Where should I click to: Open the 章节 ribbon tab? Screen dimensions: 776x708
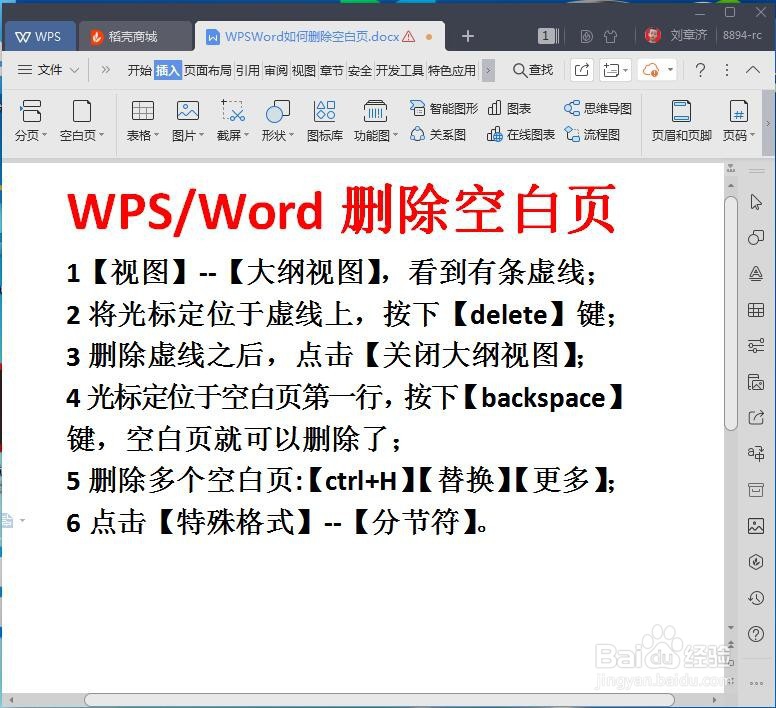332,71
